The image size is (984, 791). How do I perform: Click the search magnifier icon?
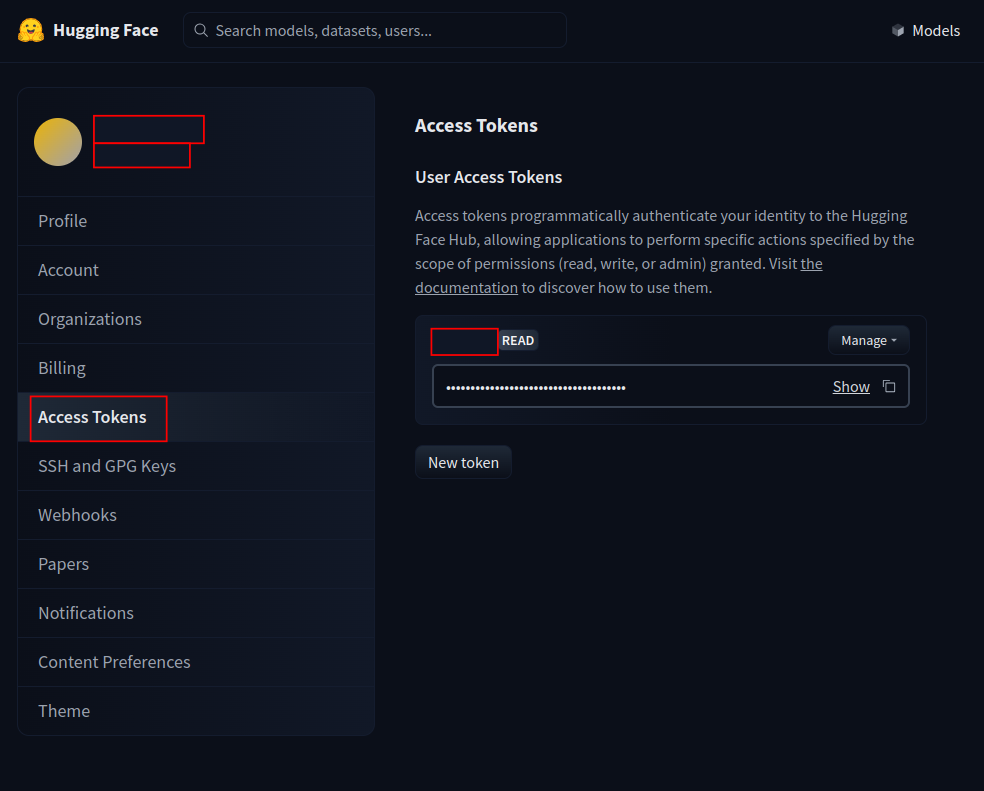point(201,31)
